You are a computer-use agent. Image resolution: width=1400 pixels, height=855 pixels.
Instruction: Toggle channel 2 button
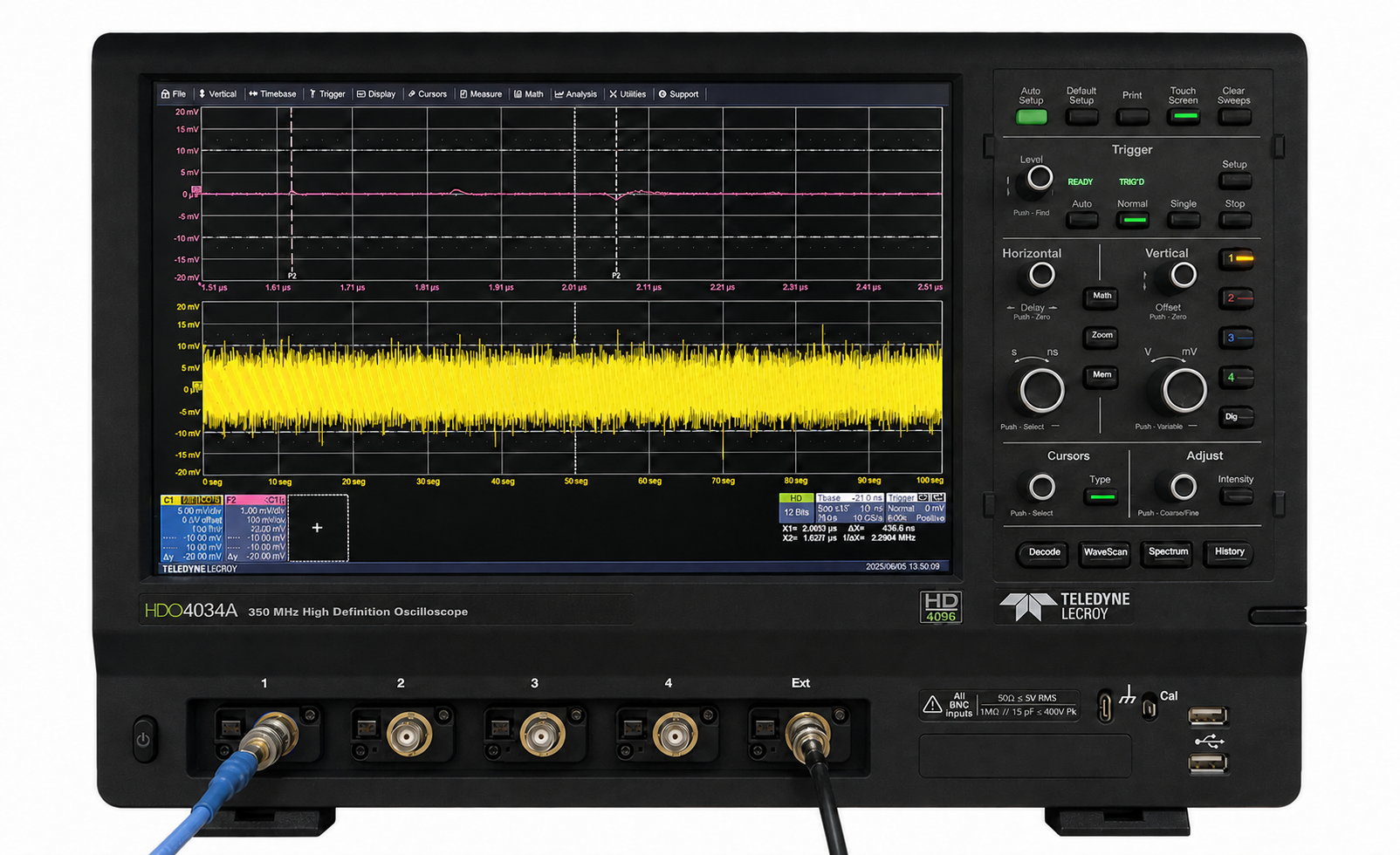(1236, 298)
